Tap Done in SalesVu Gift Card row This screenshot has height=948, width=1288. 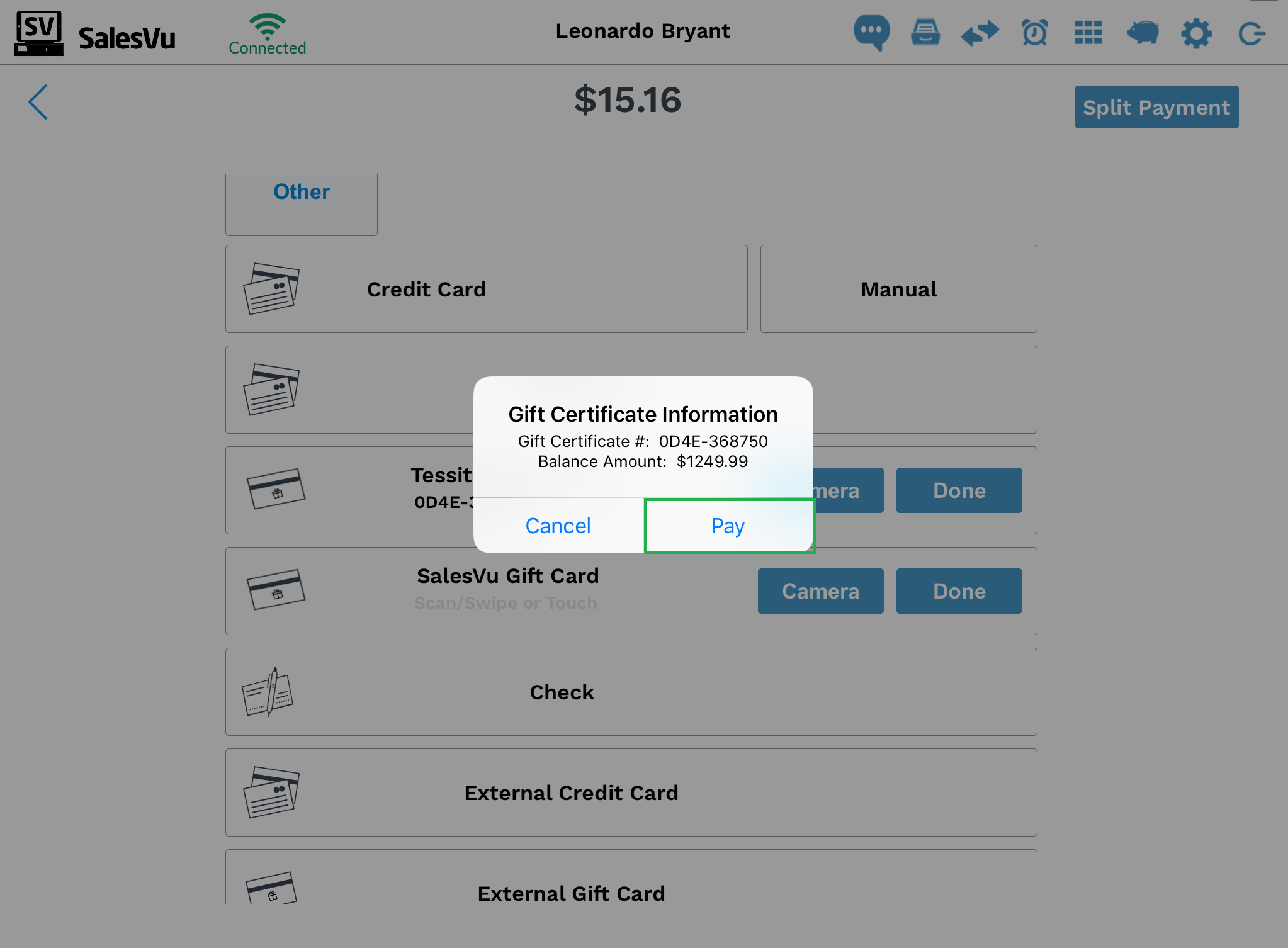(959, 591)
